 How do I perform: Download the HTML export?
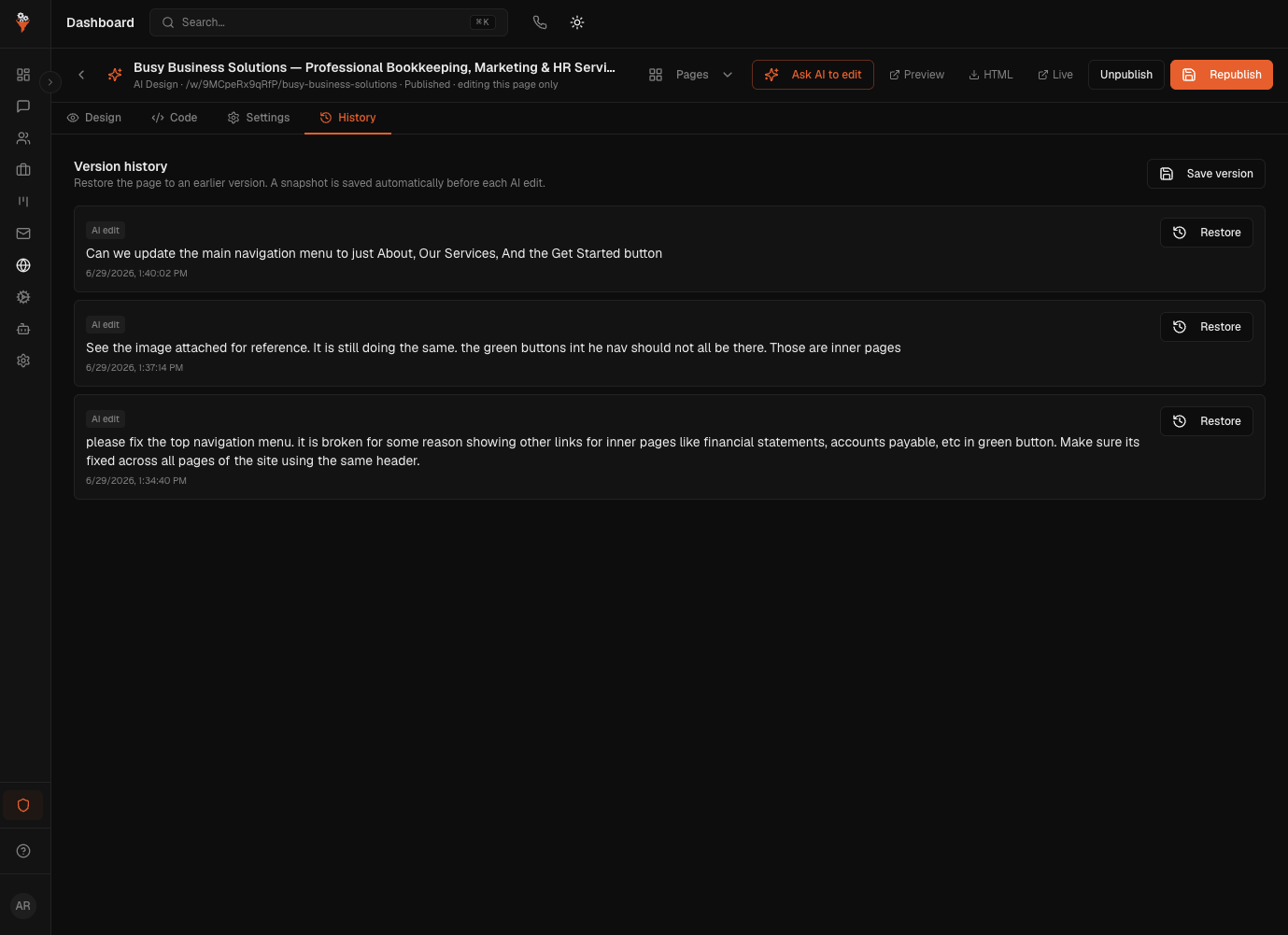tap(991, 75)
